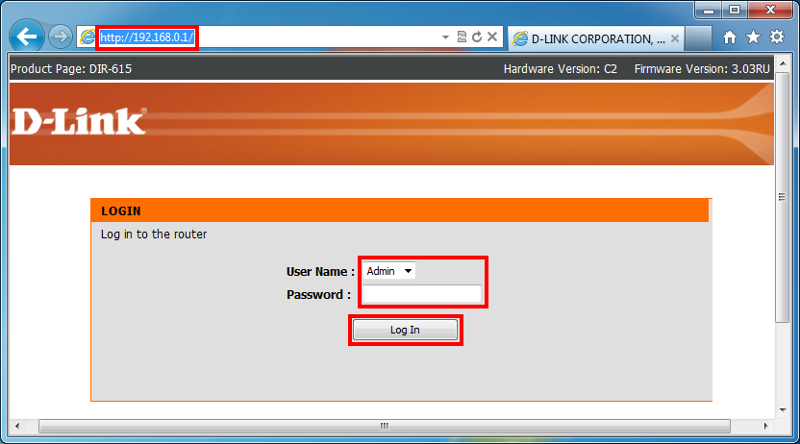Click the LOGIN section heading
This screenshot has width=800, height=444.
pos(121,211)
